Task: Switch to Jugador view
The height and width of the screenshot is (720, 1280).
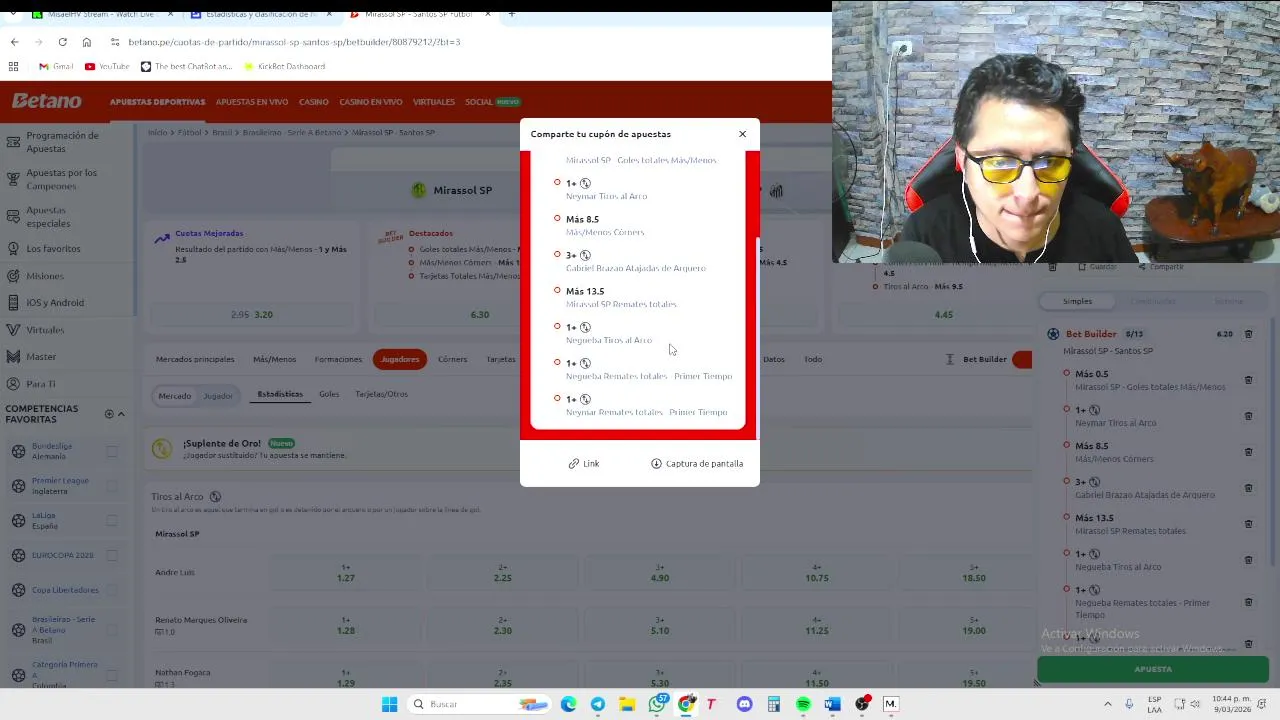Action: click(218, 396)
